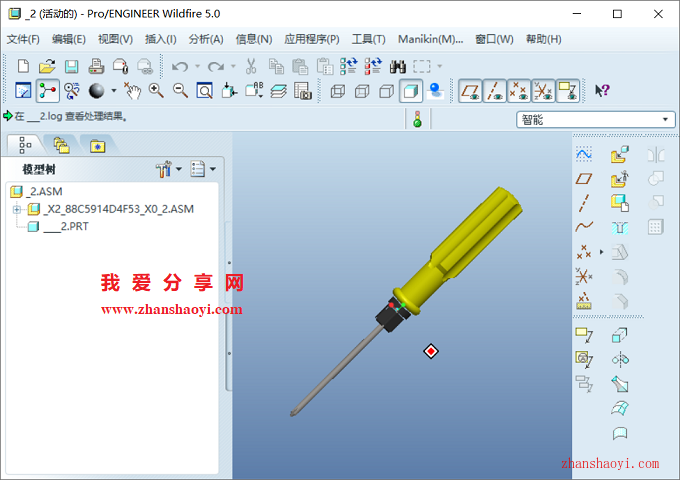
Task: Switch to the model tree tab
Action: pos(26,145)
